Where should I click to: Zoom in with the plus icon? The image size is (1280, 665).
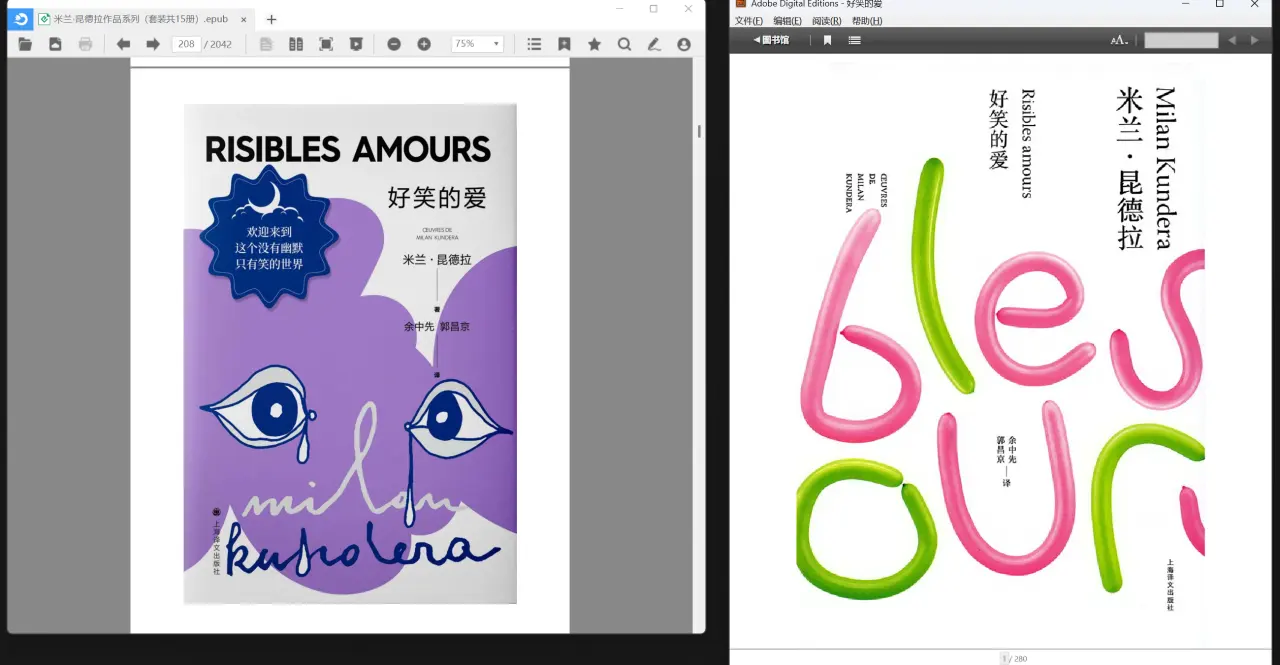[424, 44]
